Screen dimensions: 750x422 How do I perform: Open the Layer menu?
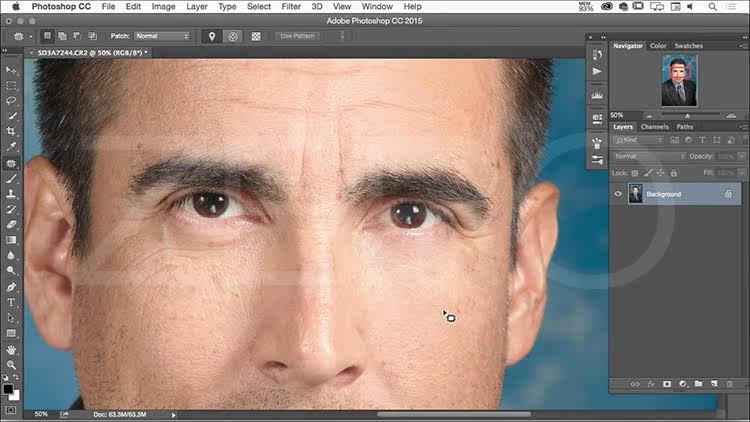click(x=197, y=7)
